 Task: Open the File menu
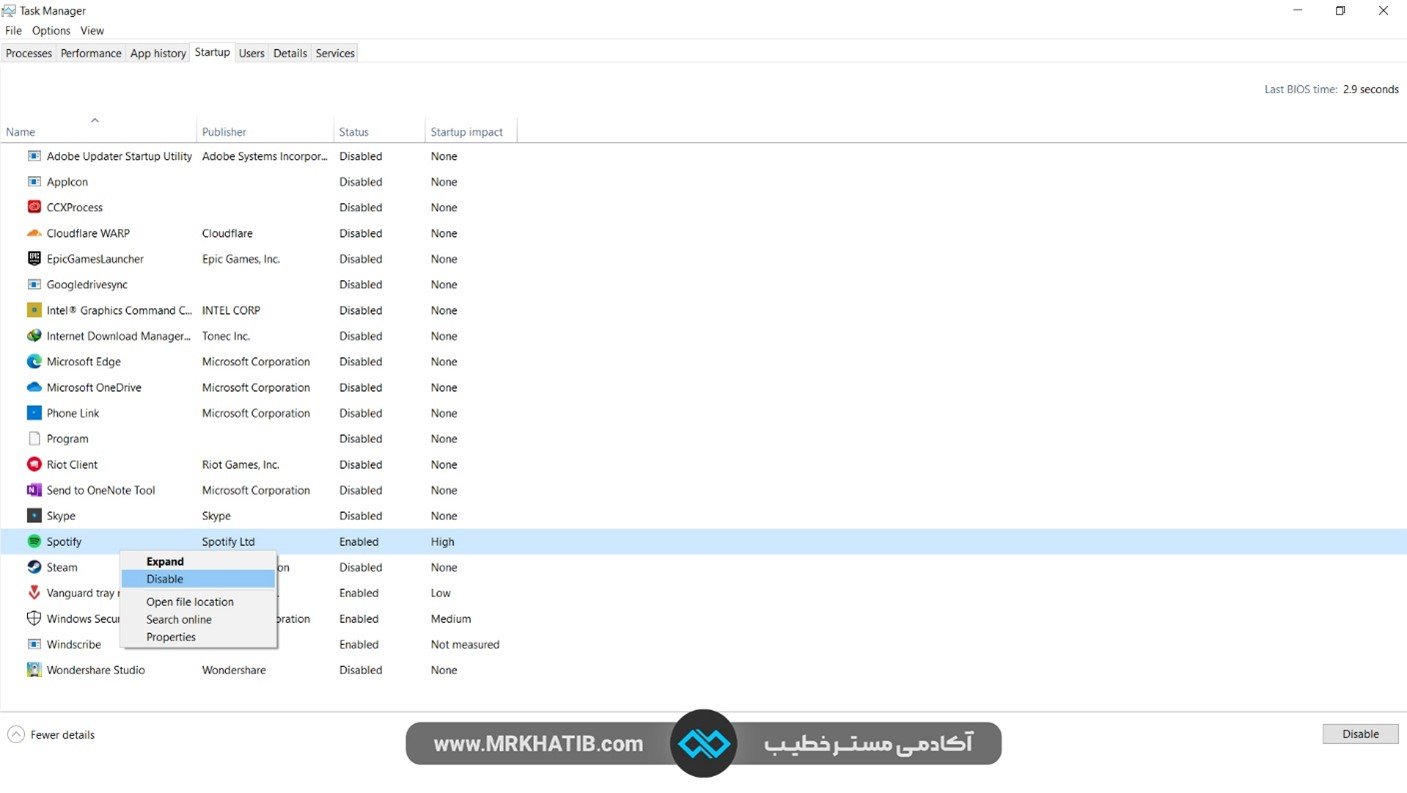(x=13, y=31)
